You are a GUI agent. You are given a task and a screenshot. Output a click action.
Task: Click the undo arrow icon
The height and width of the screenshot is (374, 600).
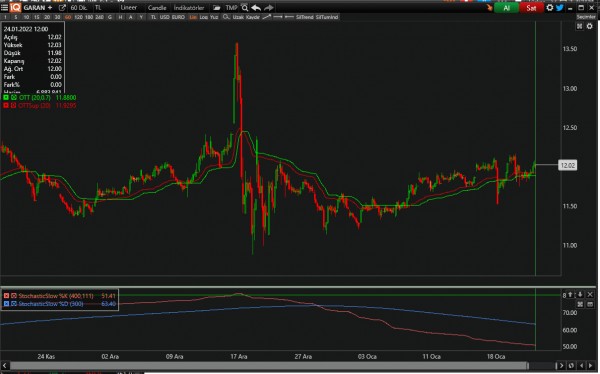(x=256, y=8)
